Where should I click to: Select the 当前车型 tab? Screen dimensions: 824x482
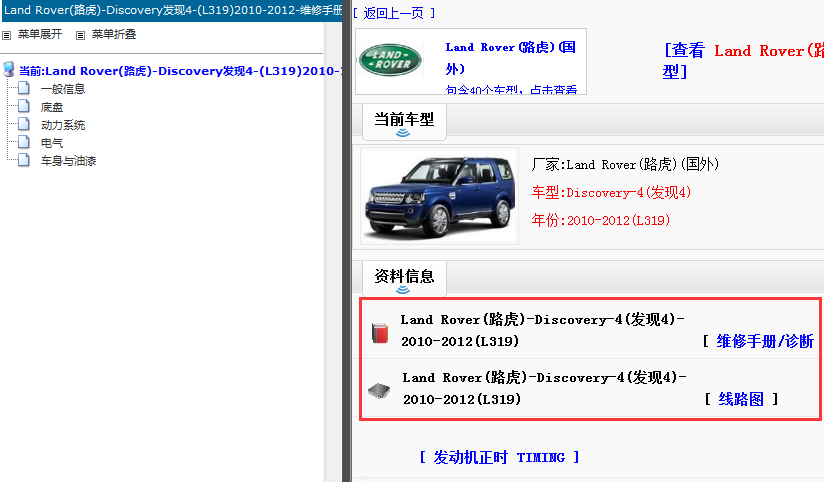[404, 122]
